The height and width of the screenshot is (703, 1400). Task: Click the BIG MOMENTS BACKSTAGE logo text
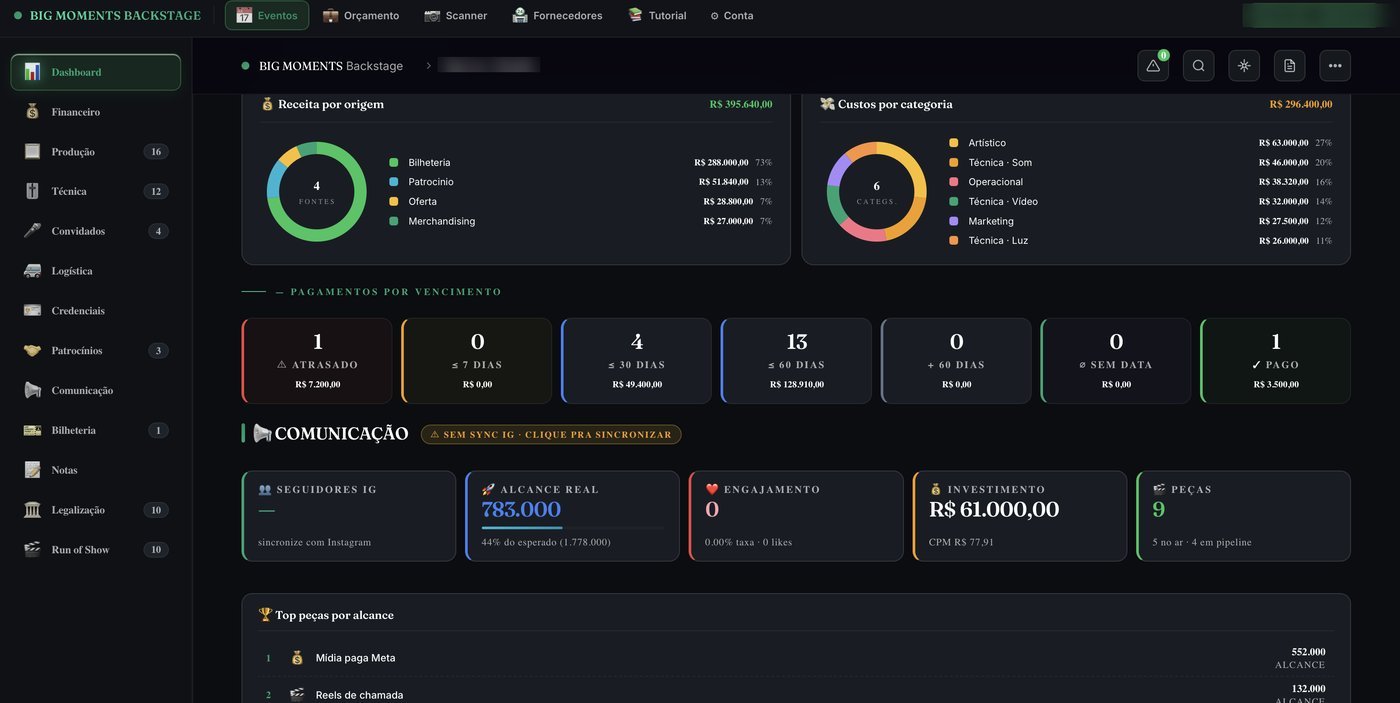115,15
